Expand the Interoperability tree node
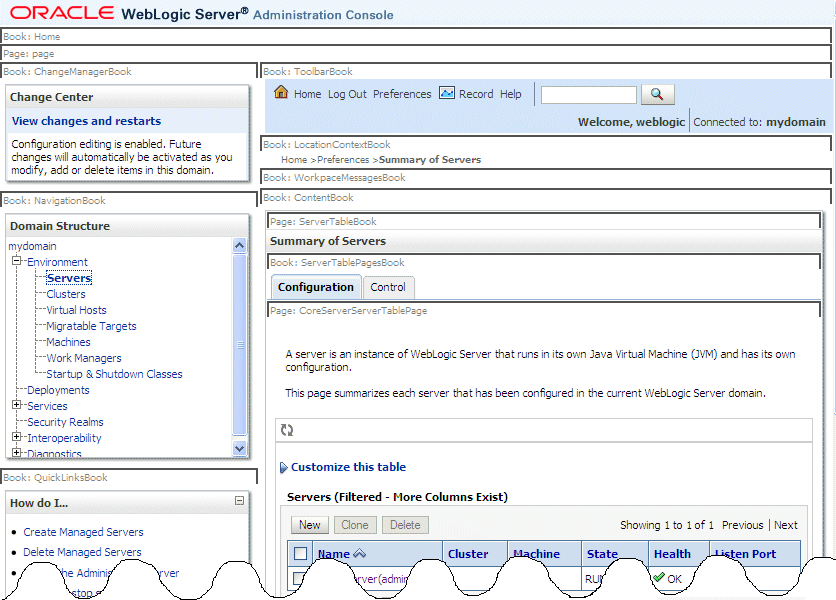Image resolution: width=836 pixels, height=600 pixels. [x=17, y=437]
